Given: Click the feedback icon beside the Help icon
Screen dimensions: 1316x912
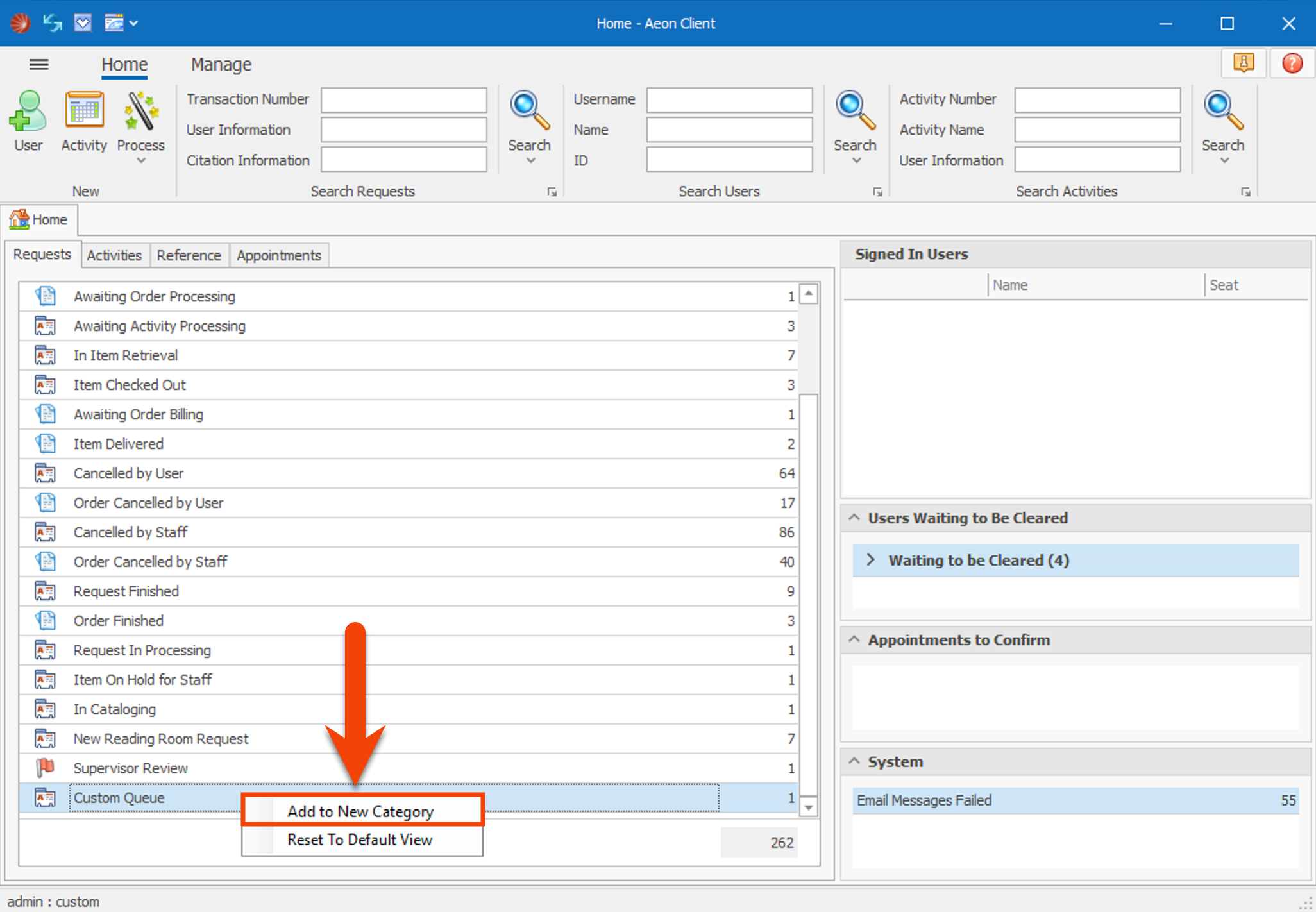Looking at the screenshot, I should pyautogui.click(x=1243, y=63).
